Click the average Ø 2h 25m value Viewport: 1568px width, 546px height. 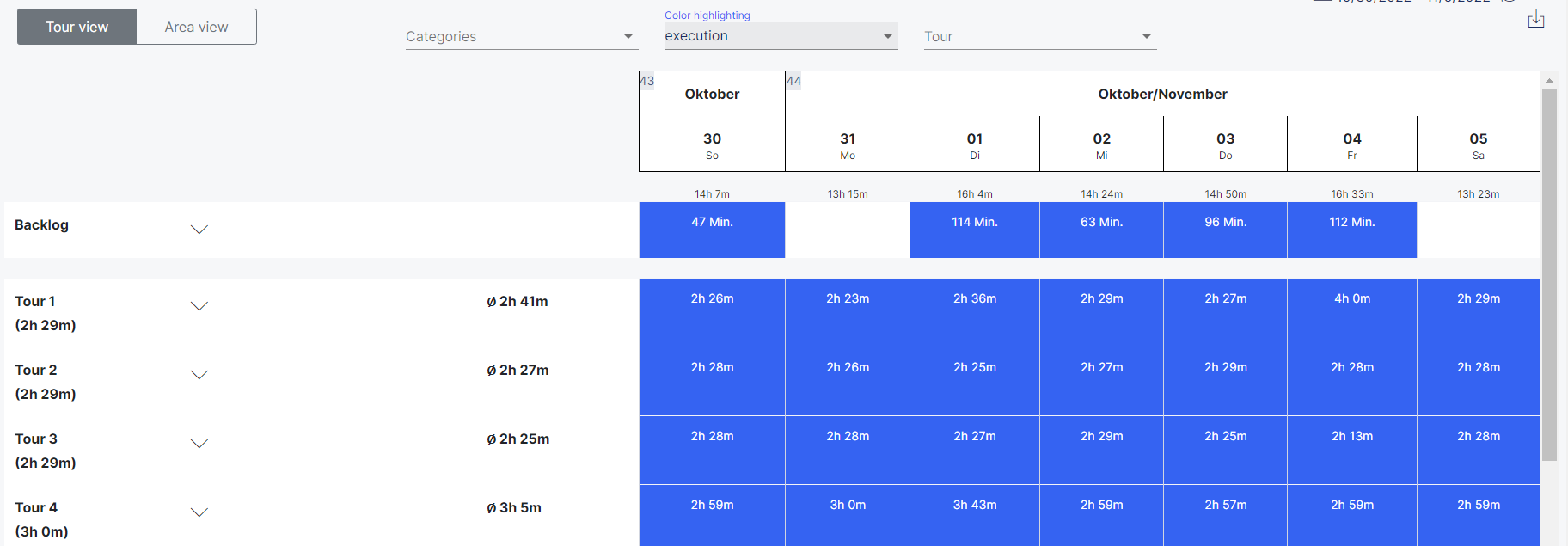point(518,439)
